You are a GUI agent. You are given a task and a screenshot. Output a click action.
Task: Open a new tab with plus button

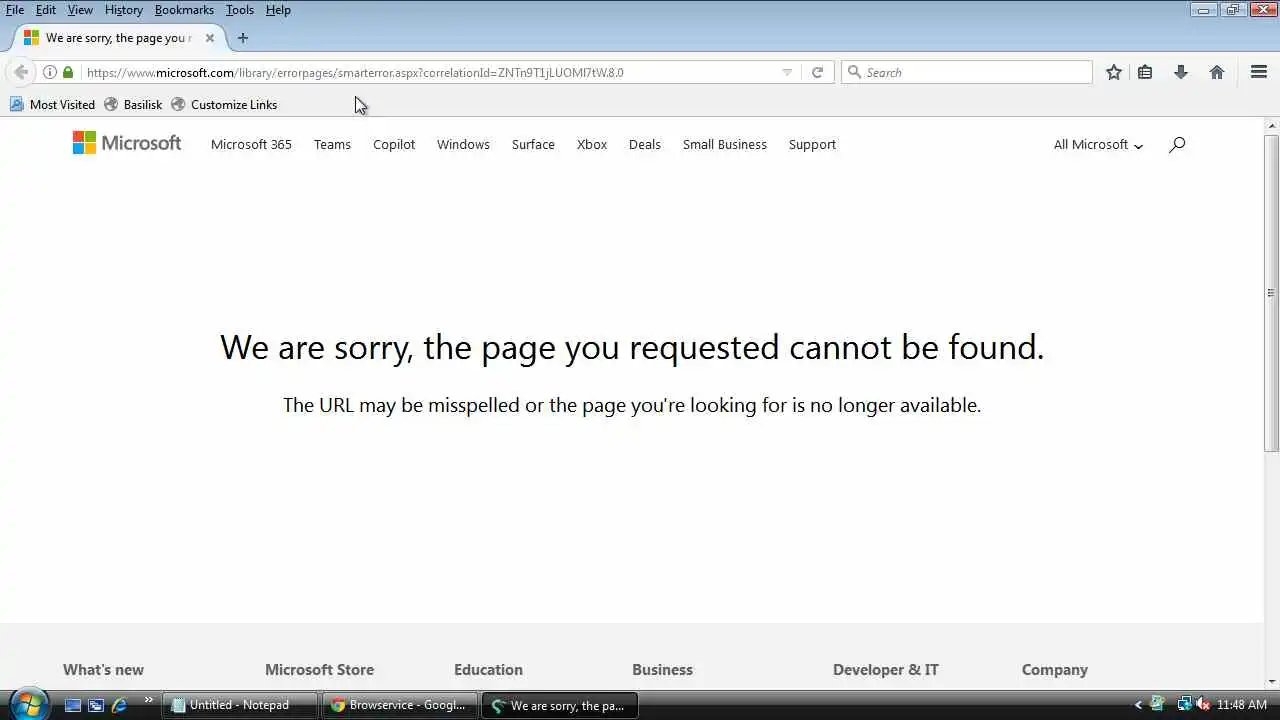click(x=242, y=38)
